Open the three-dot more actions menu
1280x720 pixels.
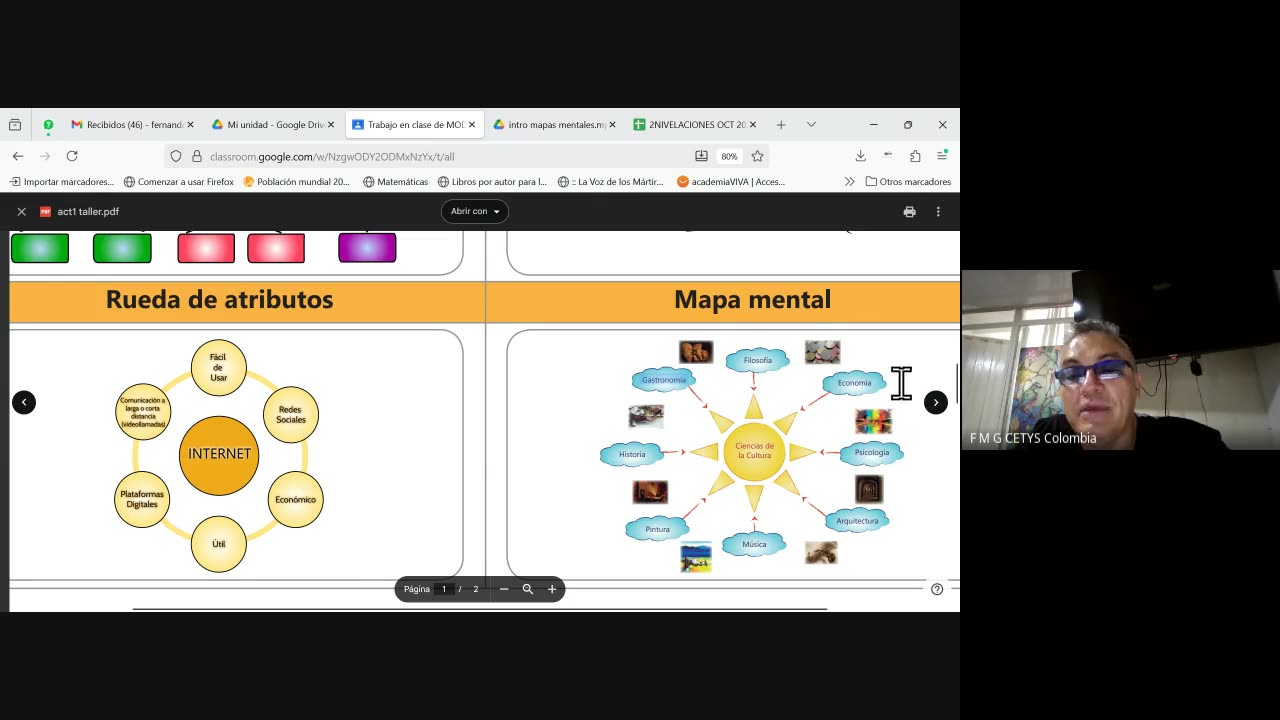pos(938,212)
